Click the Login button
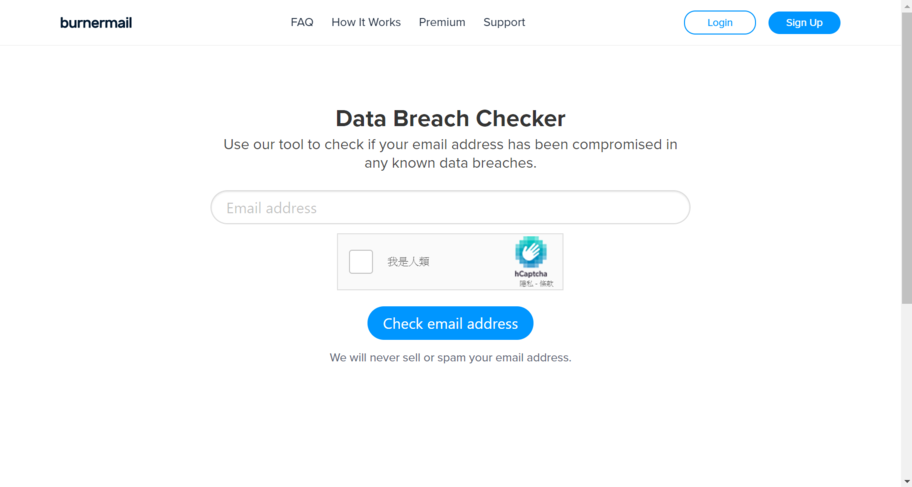This screenshot has height=487, width=912. click(719, 23)
